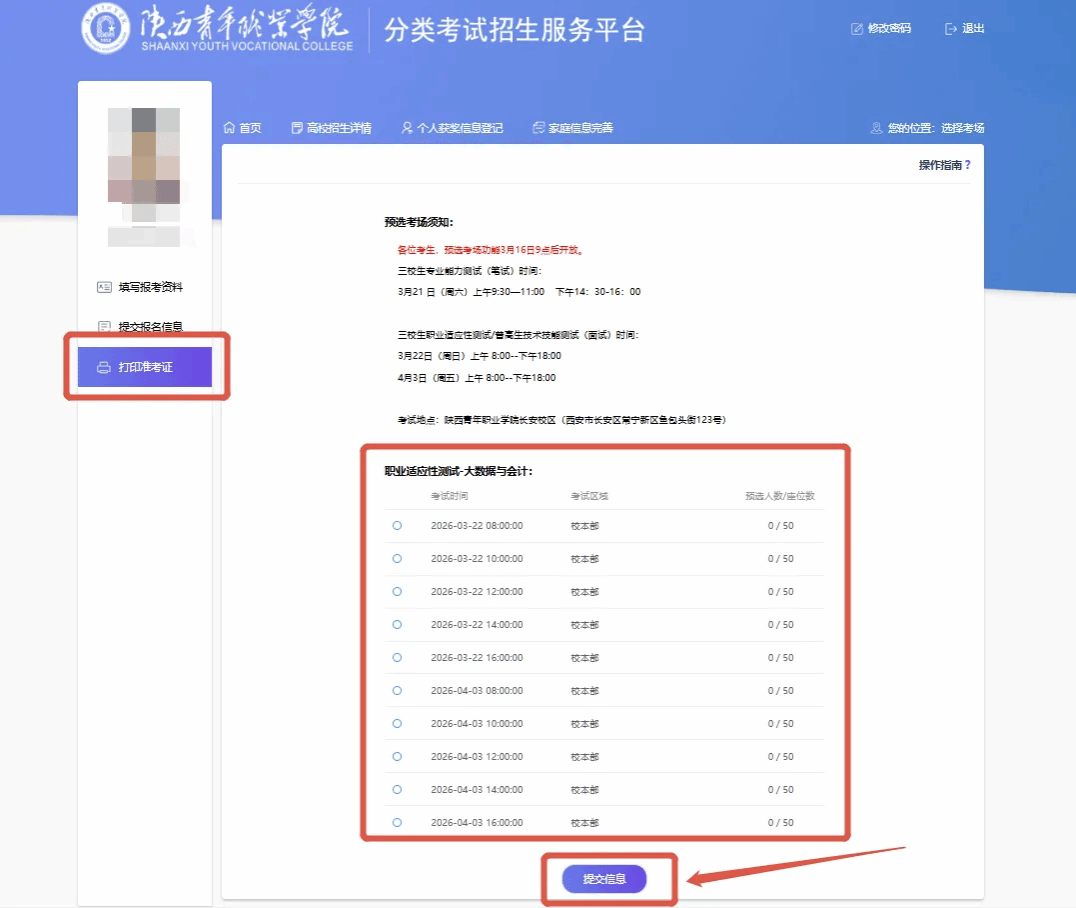This screenshot has height=908, width=1076.
Task: Pick the 2026-04-03 16:00:00 exam slot radio
Action: 397,822
